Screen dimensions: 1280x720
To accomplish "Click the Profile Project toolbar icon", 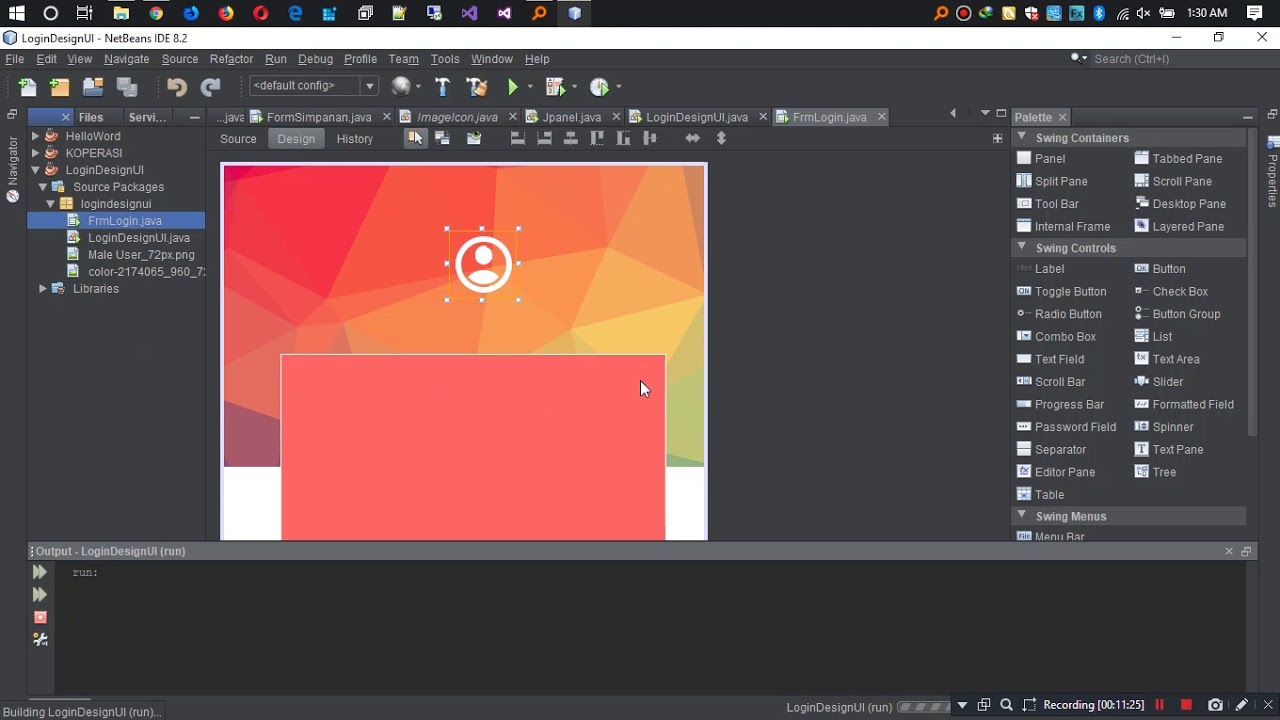I will click(x=600, y=87).
